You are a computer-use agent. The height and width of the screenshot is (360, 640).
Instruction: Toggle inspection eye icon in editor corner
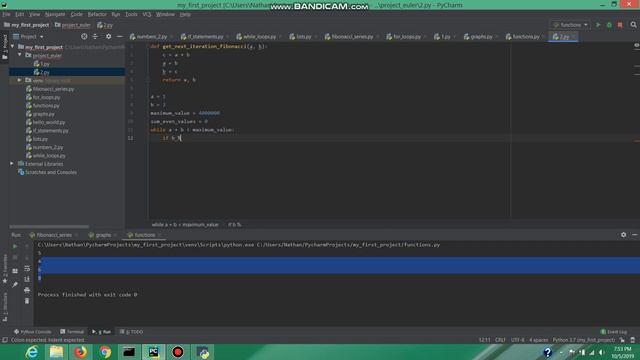(636, 45)
